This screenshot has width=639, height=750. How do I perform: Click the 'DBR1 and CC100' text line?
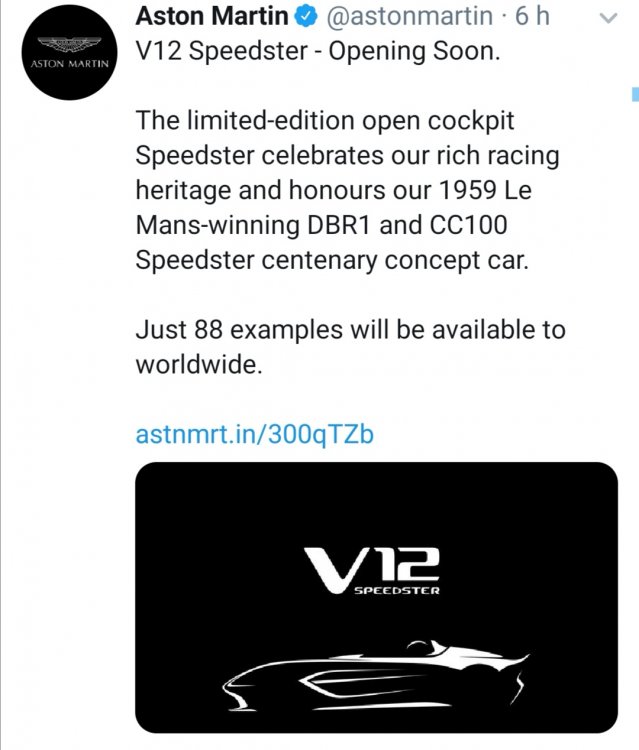[x=407, y=225]
